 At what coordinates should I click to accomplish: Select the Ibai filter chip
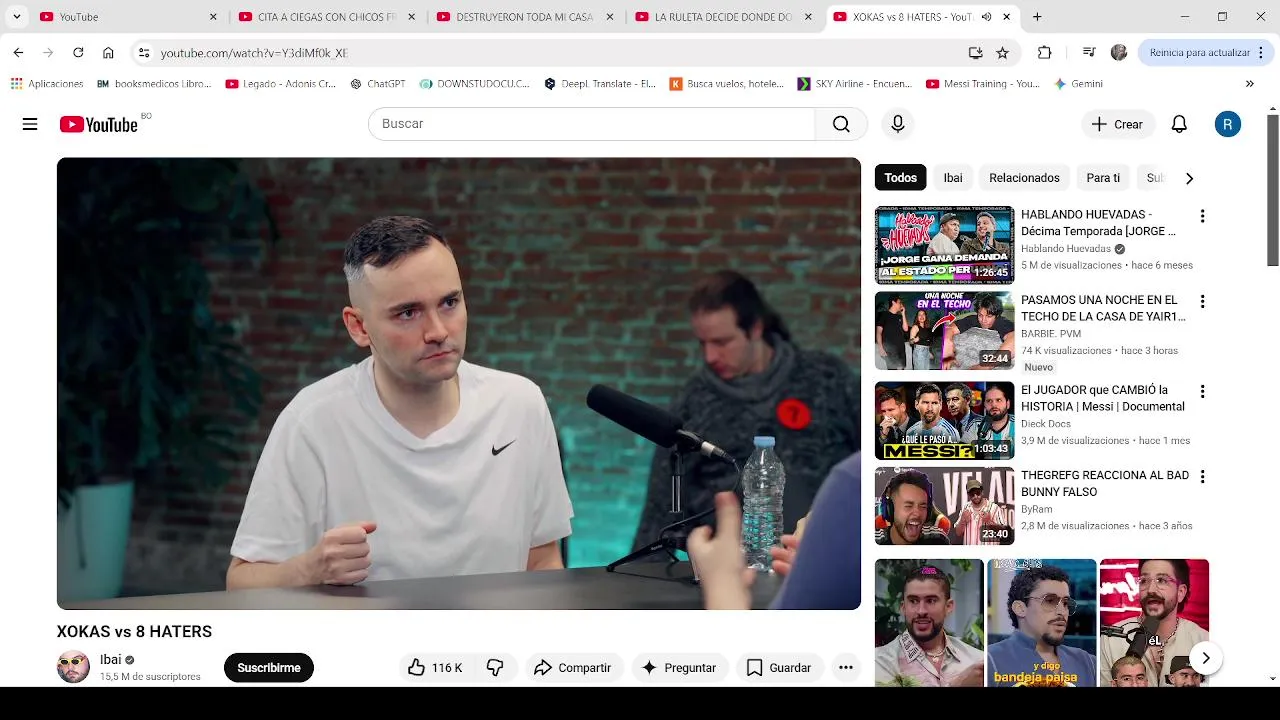[x=953, y=178]
